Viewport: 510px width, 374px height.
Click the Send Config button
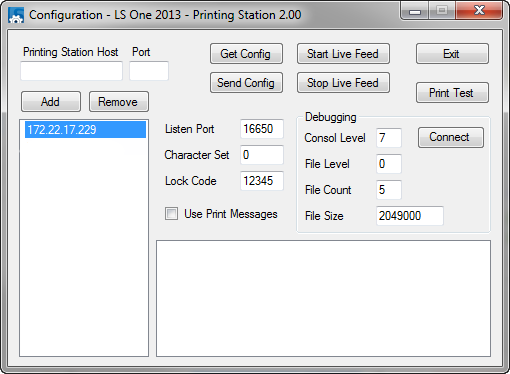point(246,83)
